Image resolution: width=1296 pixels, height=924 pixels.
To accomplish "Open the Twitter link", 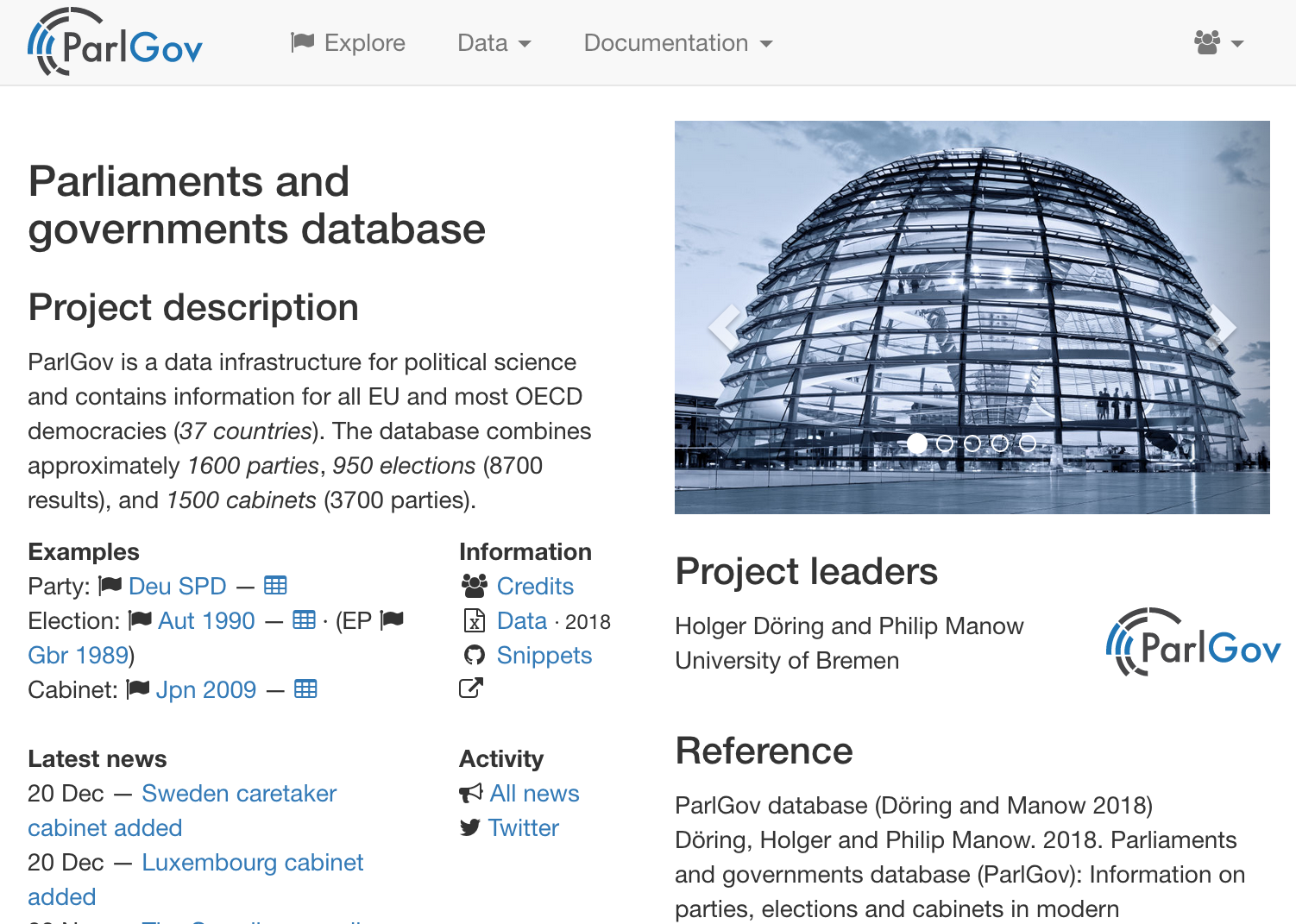I will click(x=523, y=827).
